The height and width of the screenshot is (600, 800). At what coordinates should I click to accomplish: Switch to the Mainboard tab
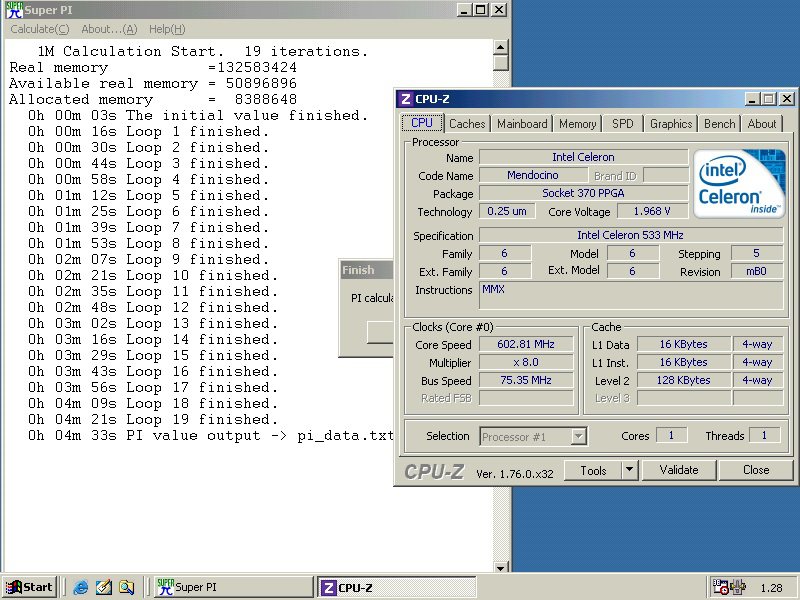pos(522,124)
